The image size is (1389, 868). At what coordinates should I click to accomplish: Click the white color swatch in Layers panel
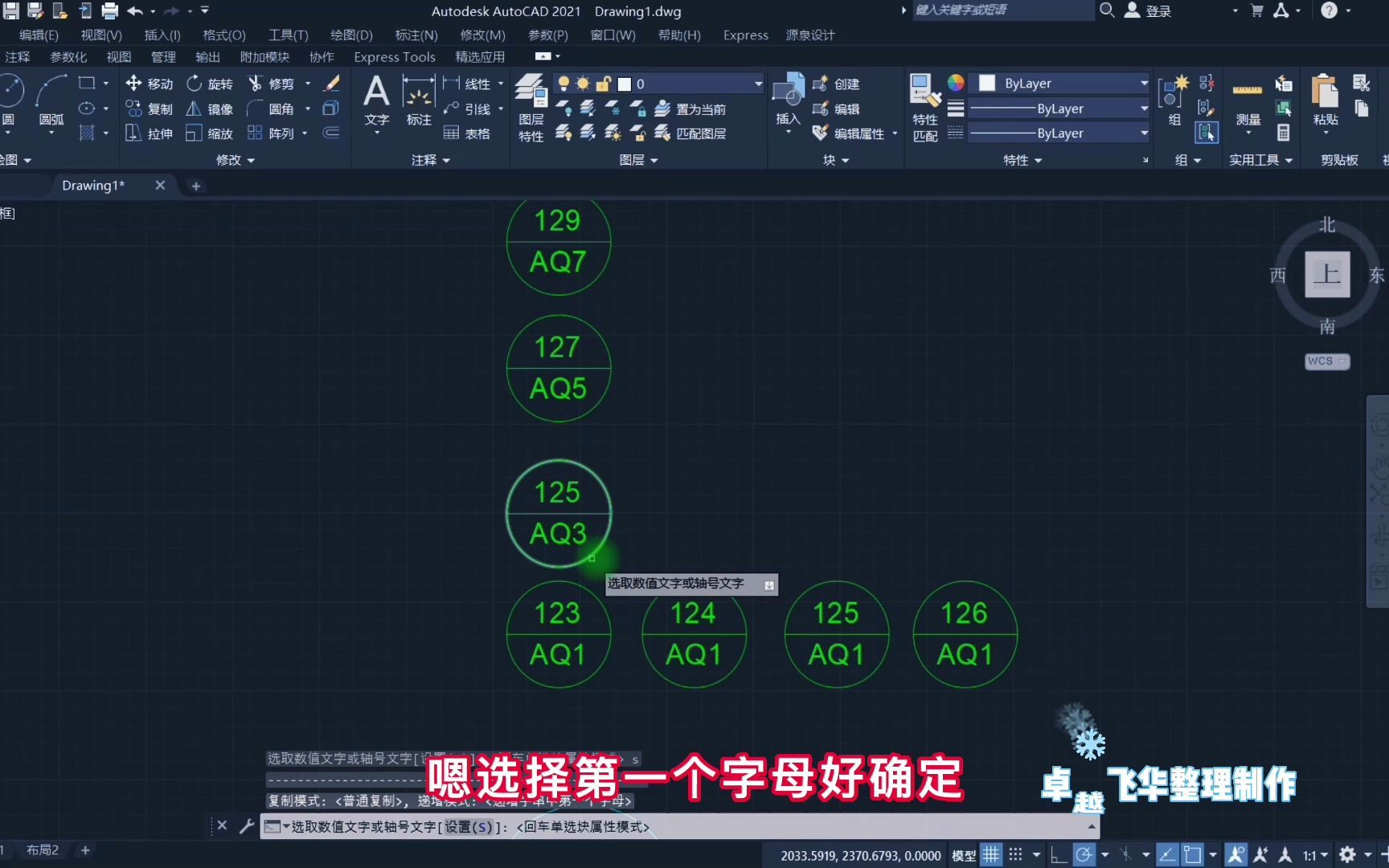coord(626,83)
